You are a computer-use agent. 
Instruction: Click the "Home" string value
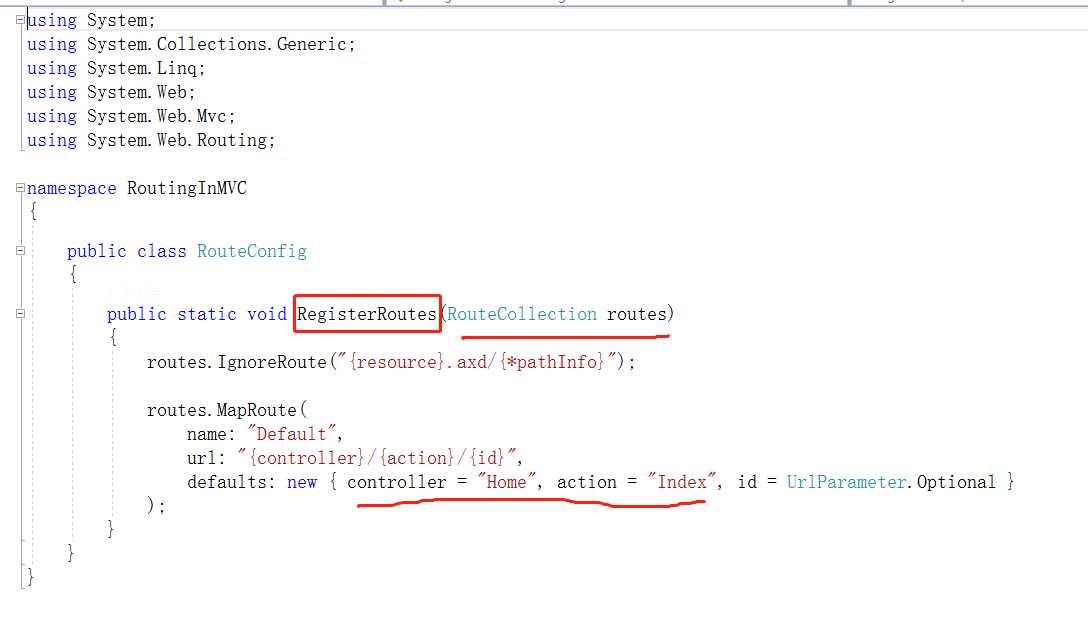[x=507, y=481]
